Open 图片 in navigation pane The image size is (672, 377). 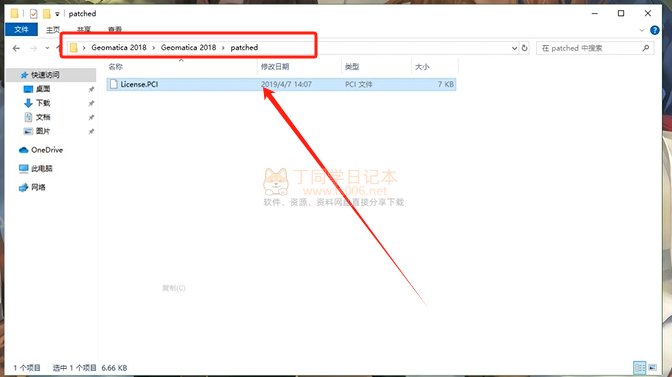[43, 132]
